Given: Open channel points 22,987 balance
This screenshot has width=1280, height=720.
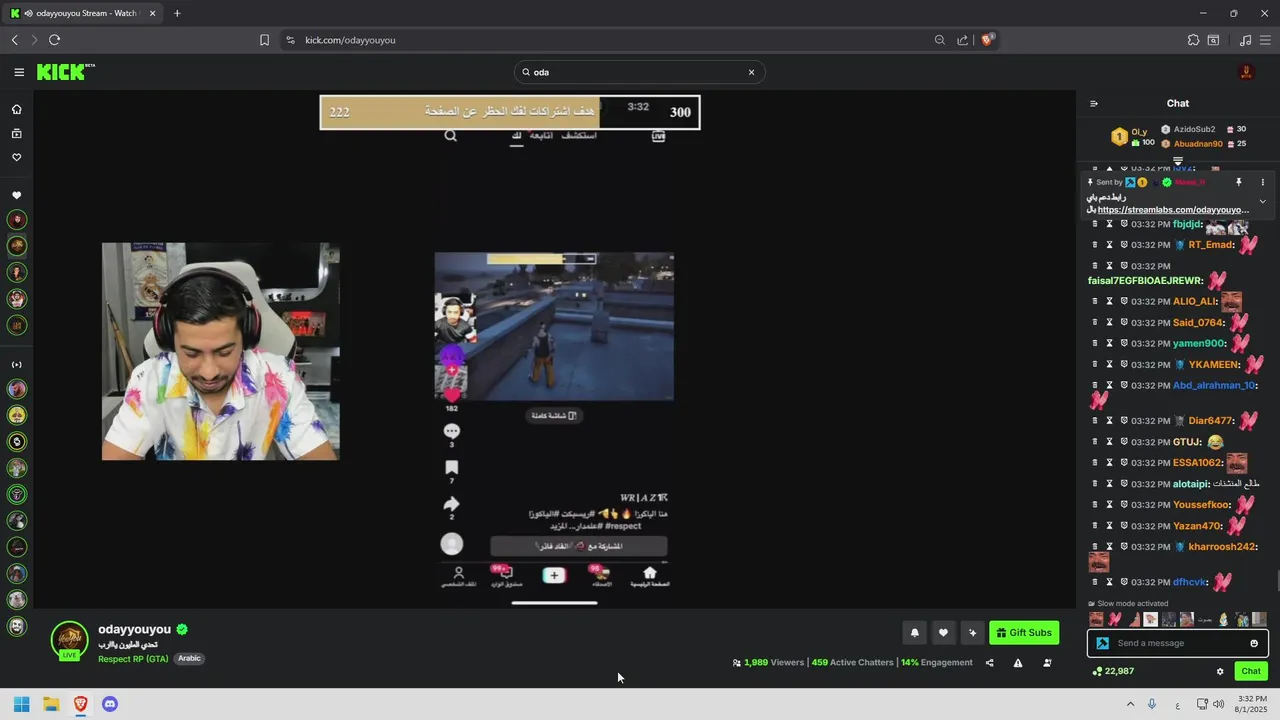Looking at the screenshot, I should tap(1114, 671).
